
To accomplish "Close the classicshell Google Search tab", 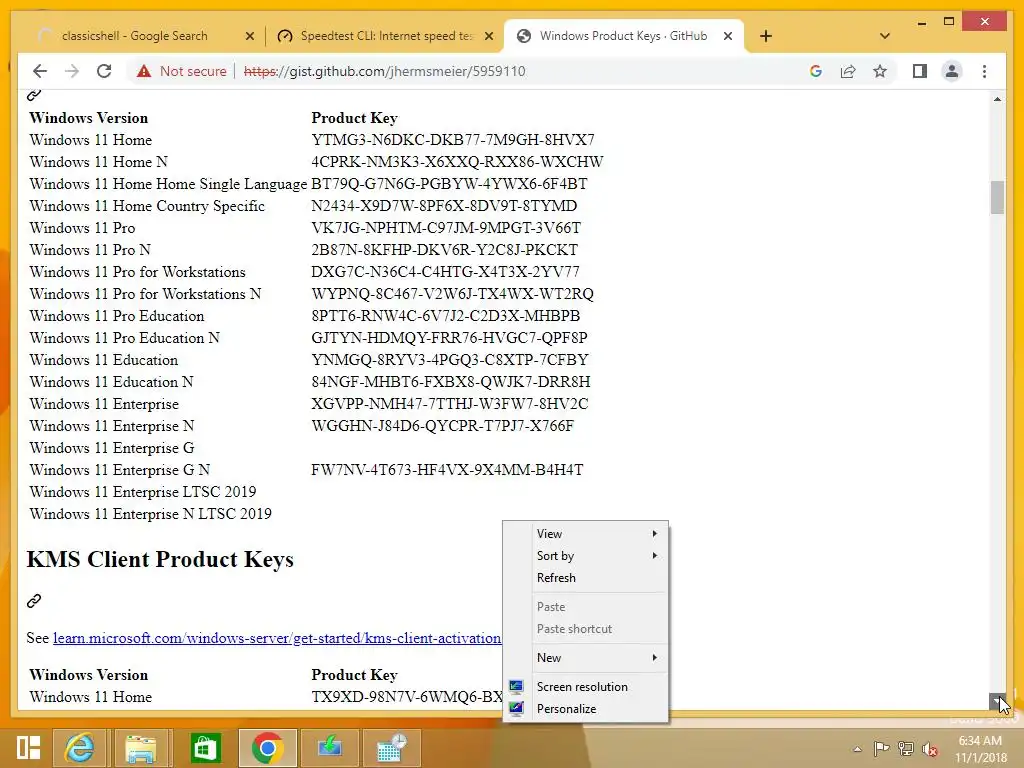I will pyautogui.click(x=249, y=36).
